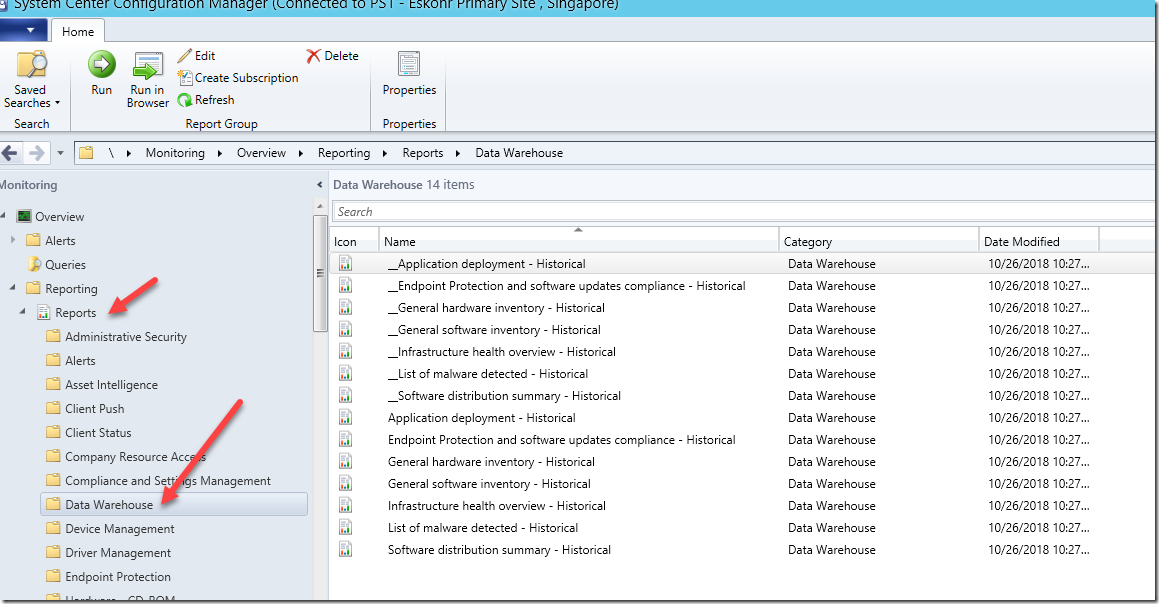Open the navigation history dropdown arrow
Image resolution: width=1159 pixels, height=604 pixels.
coord(61,153)
